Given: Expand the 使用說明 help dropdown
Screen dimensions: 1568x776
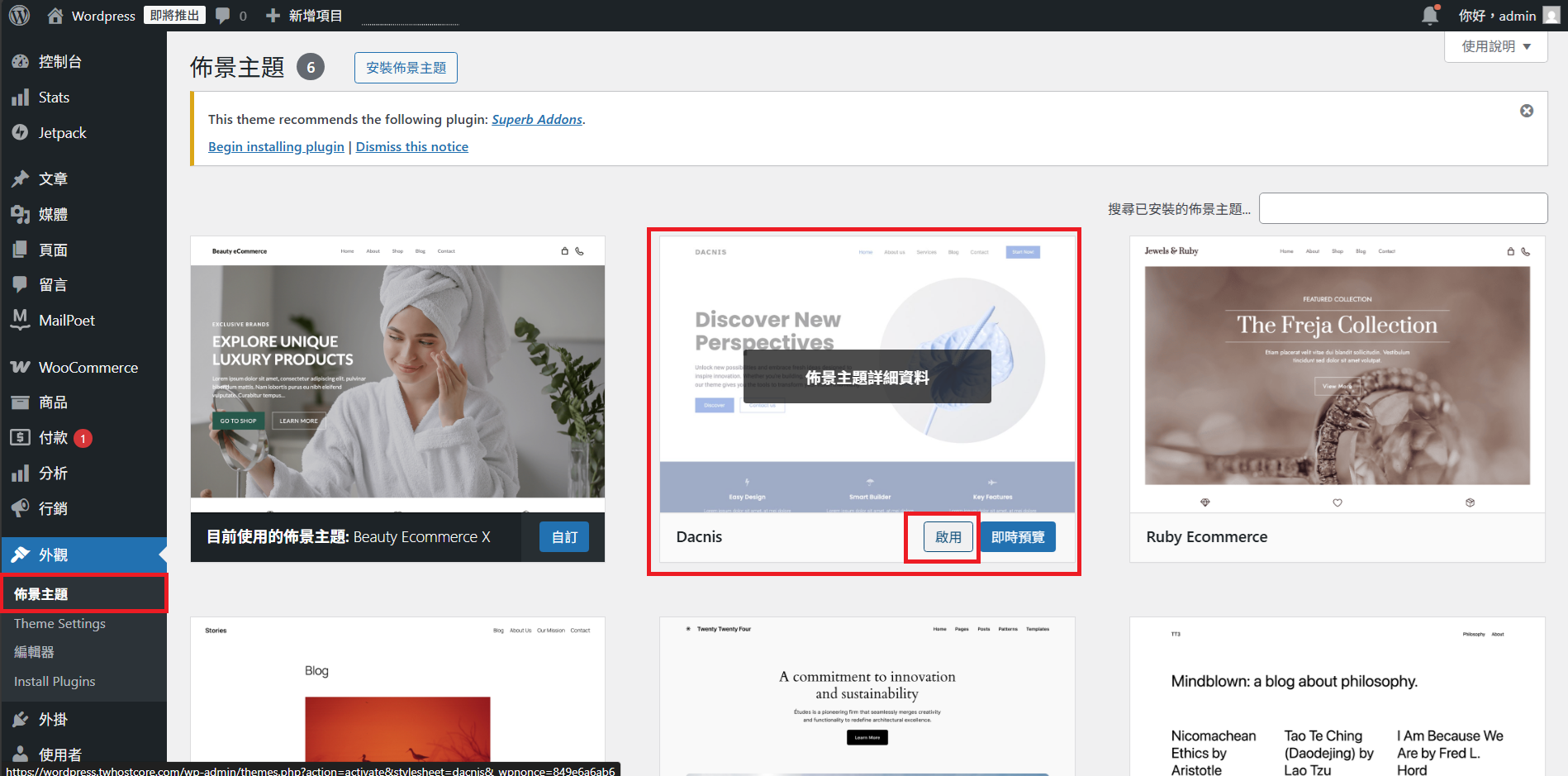Looking at the screenshot, I should click(x=1495, y=46).
